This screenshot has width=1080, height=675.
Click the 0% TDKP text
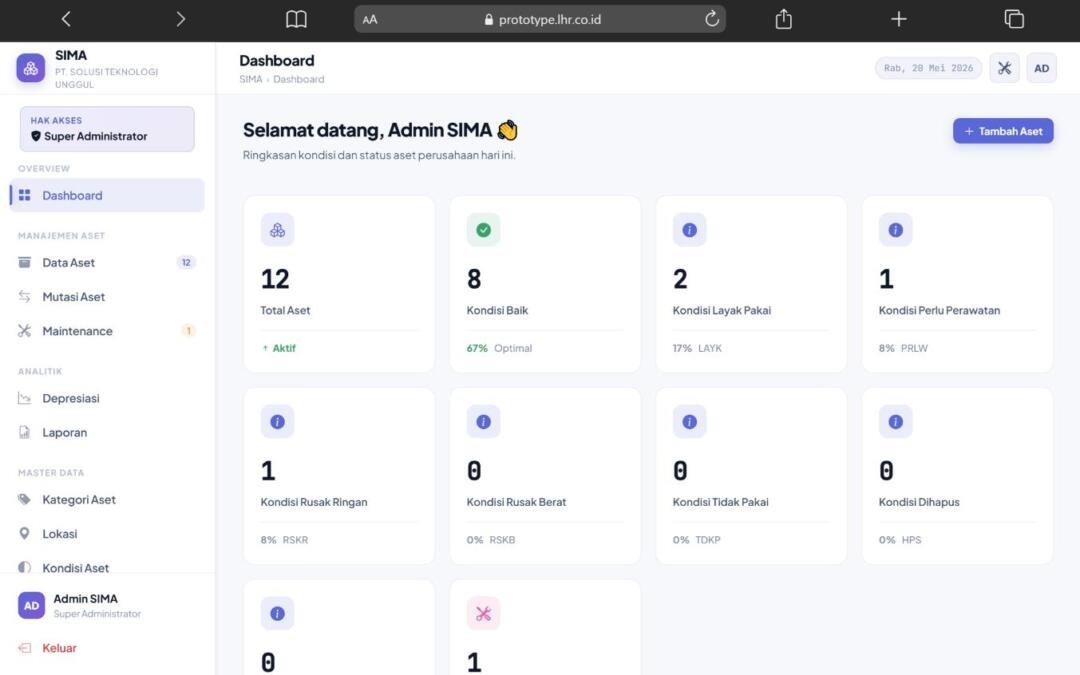coord(696,540)
